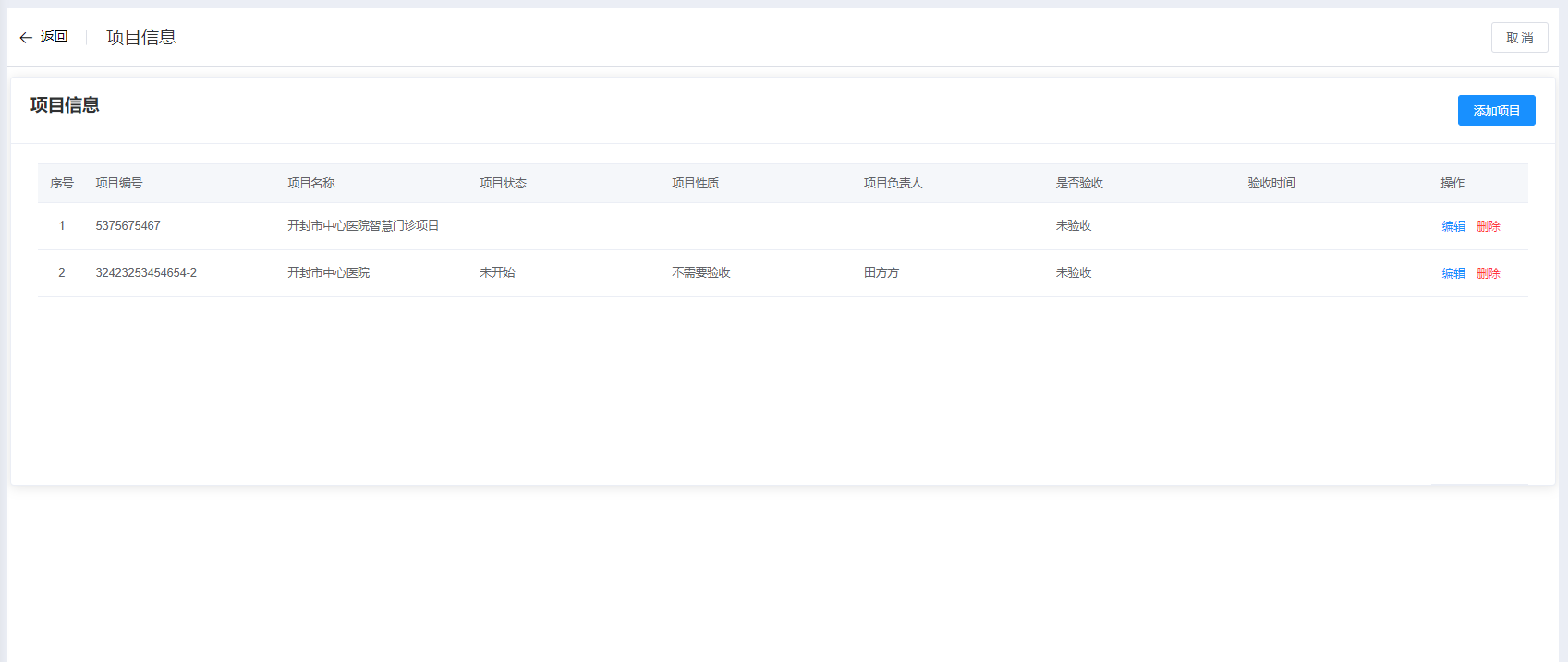Click the 验收时间 column header
Viewport: 1568px width, 662px height.
pyautogui.click(x=1271, y=183)
